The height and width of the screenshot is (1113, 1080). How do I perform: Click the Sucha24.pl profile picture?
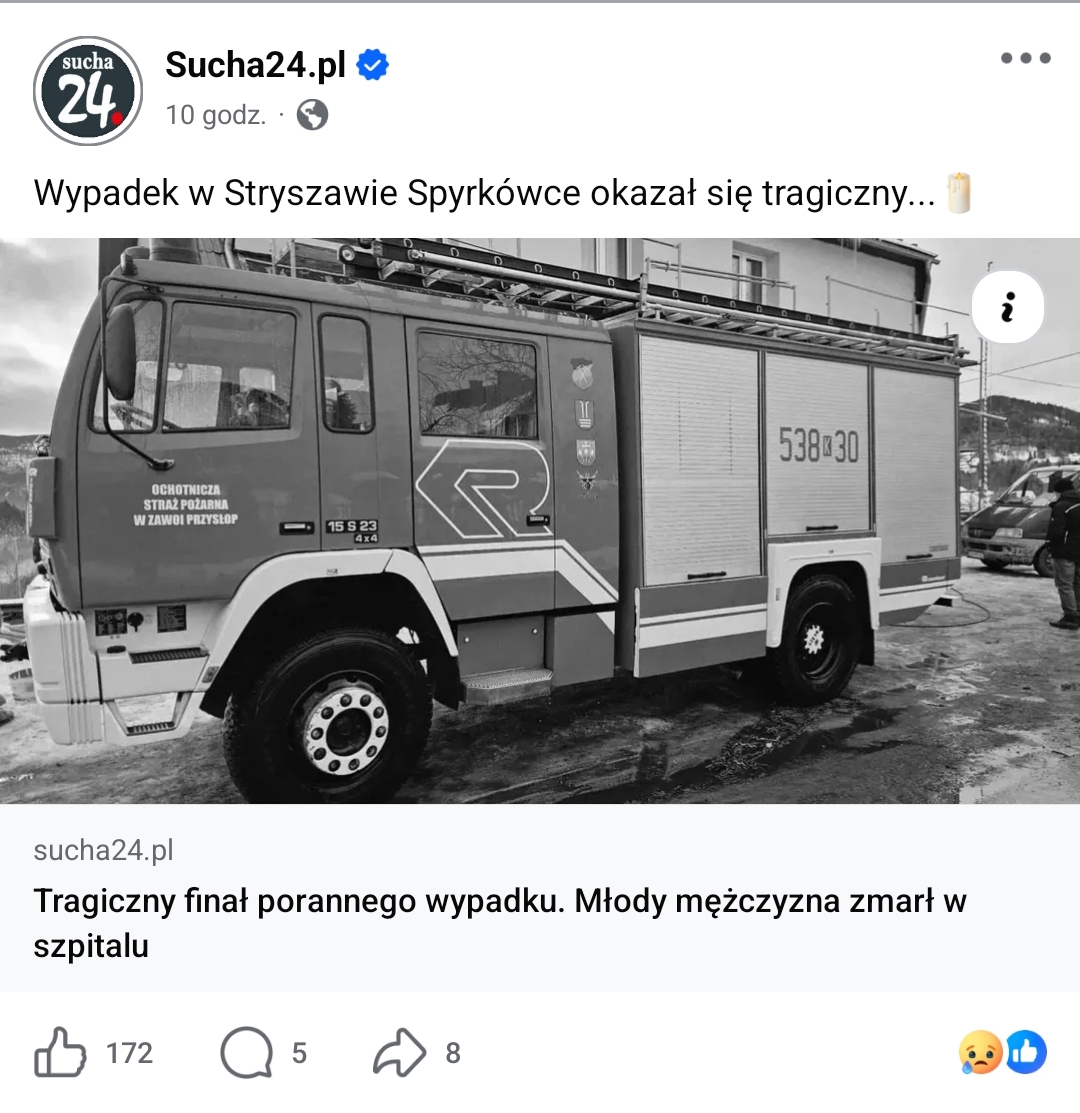pyautogui.click(x=88, y=91)
